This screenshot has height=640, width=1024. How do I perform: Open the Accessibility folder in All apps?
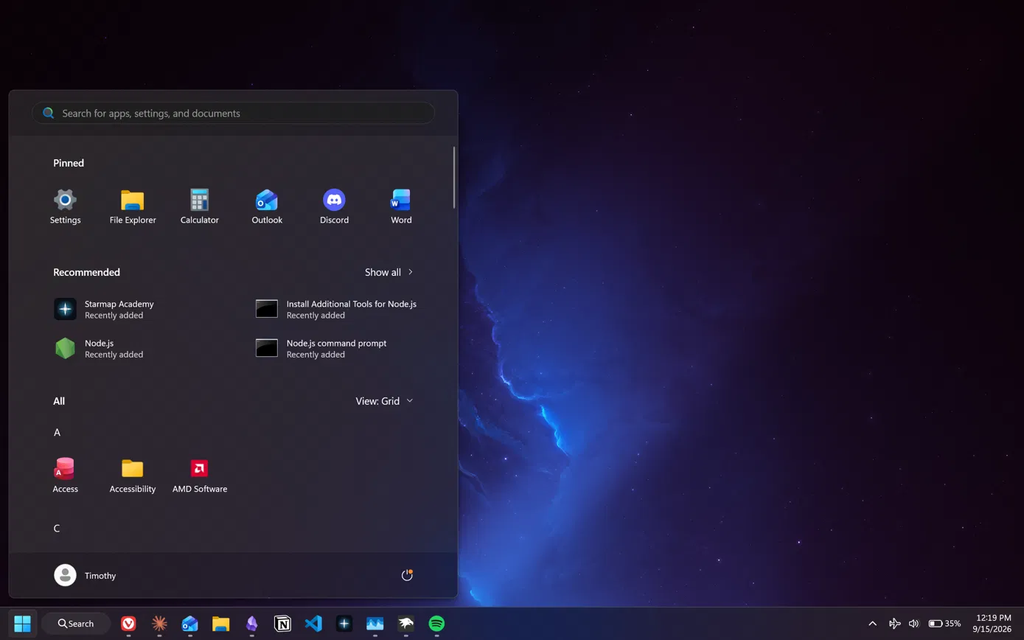pyautogui.click(x=133, y=475)
